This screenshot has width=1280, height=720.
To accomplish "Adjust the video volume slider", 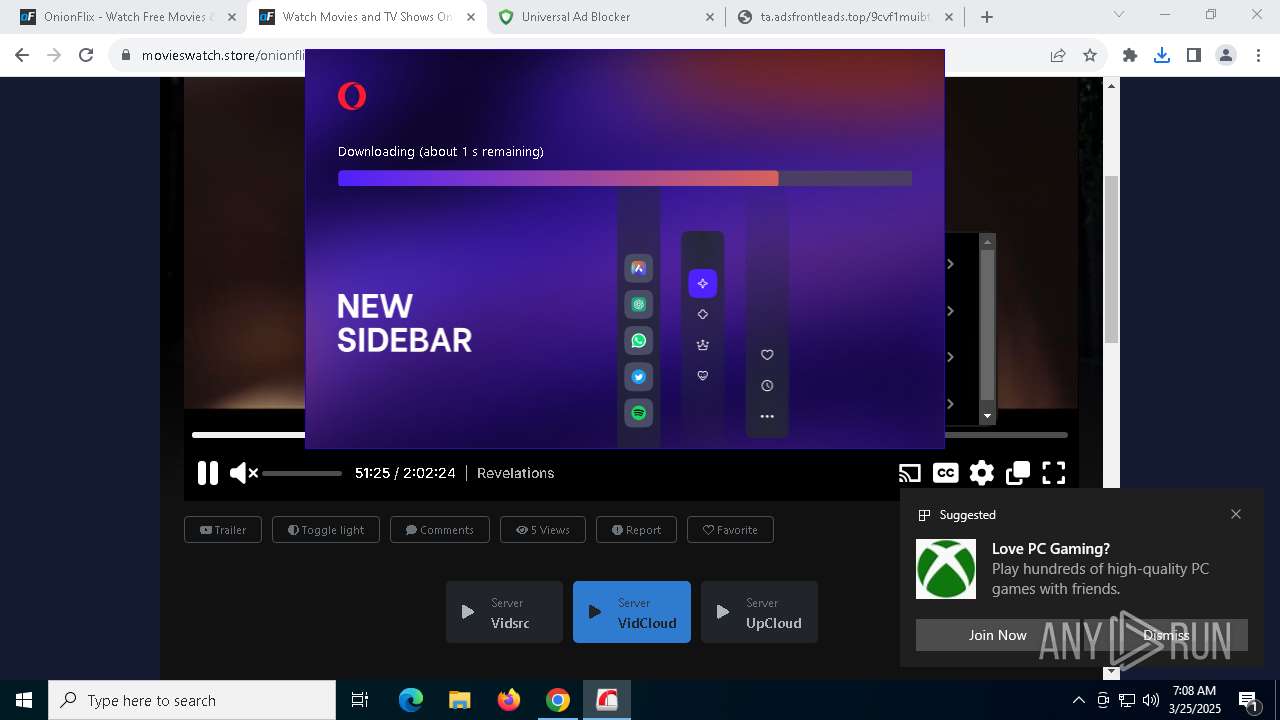I will pyautogui.click(x=302, y=473).
